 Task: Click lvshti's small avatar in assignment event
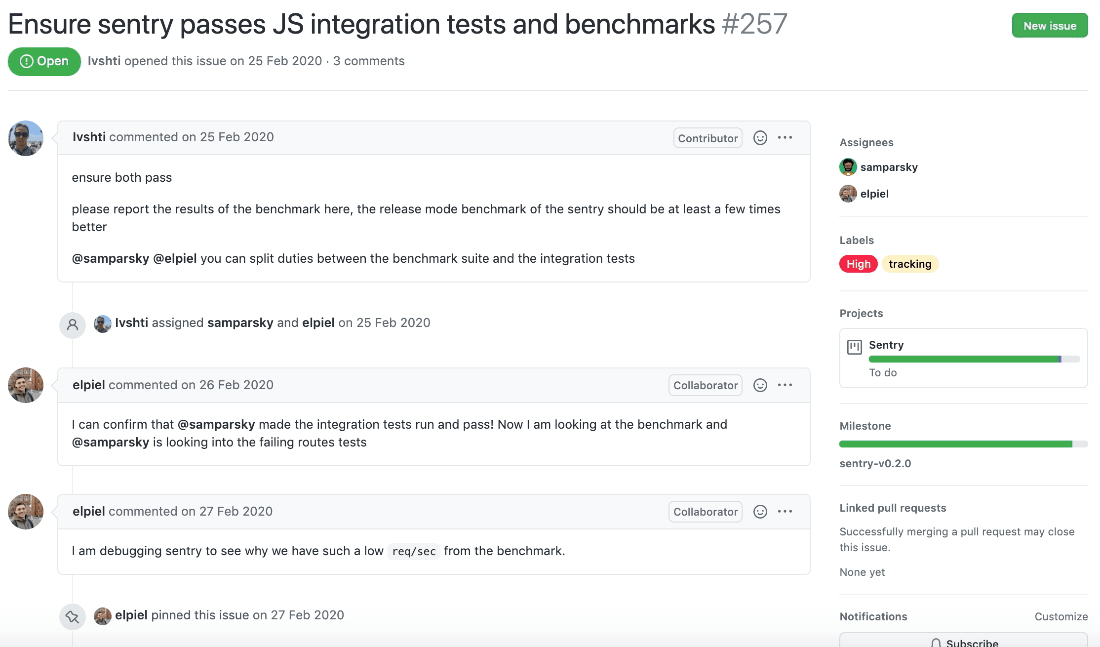pyautogui.click(x=102, y=324)
